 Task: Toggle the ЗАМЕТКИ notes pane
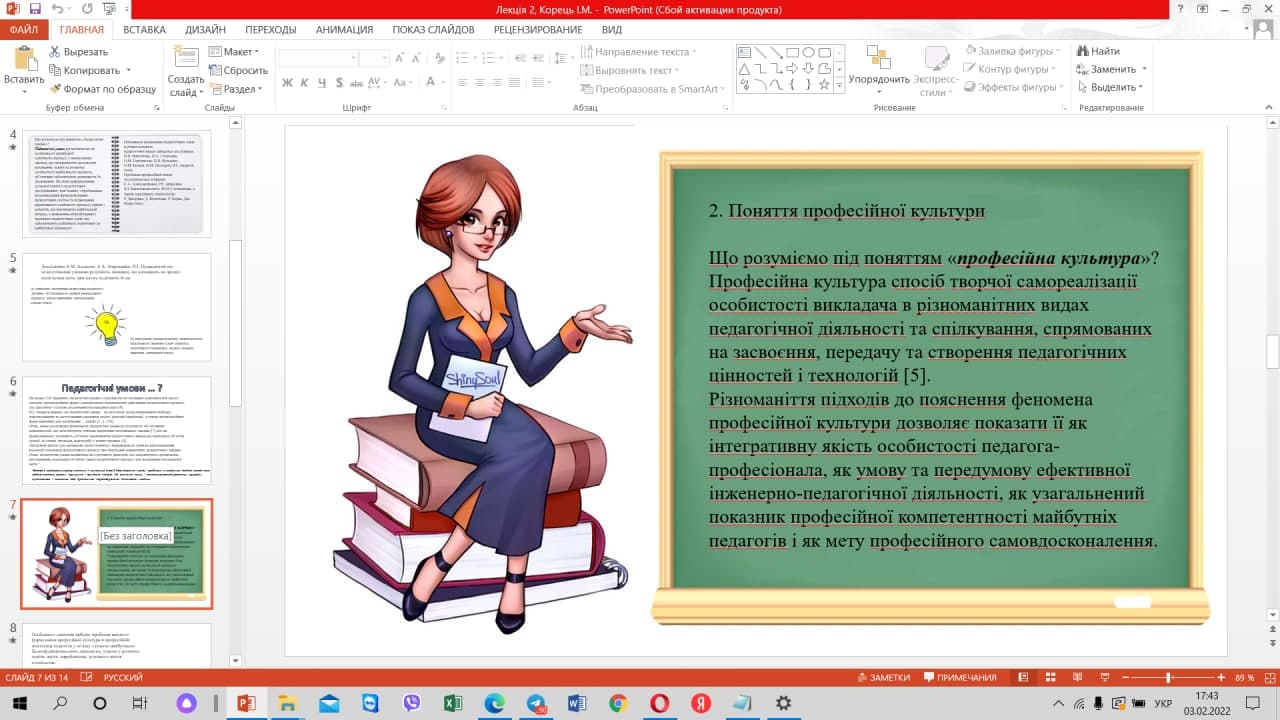click(x=882, y=677)
